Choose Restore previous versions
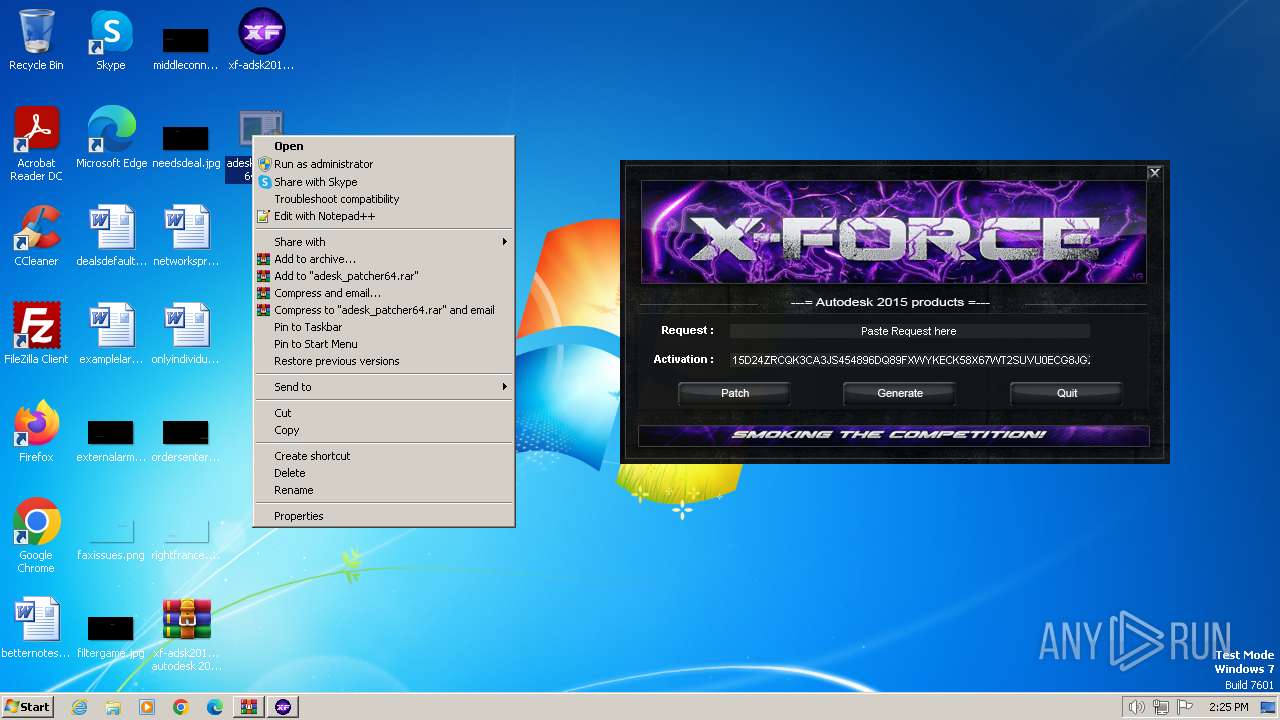Viewport: 1280px width, 720px height. 384,361
